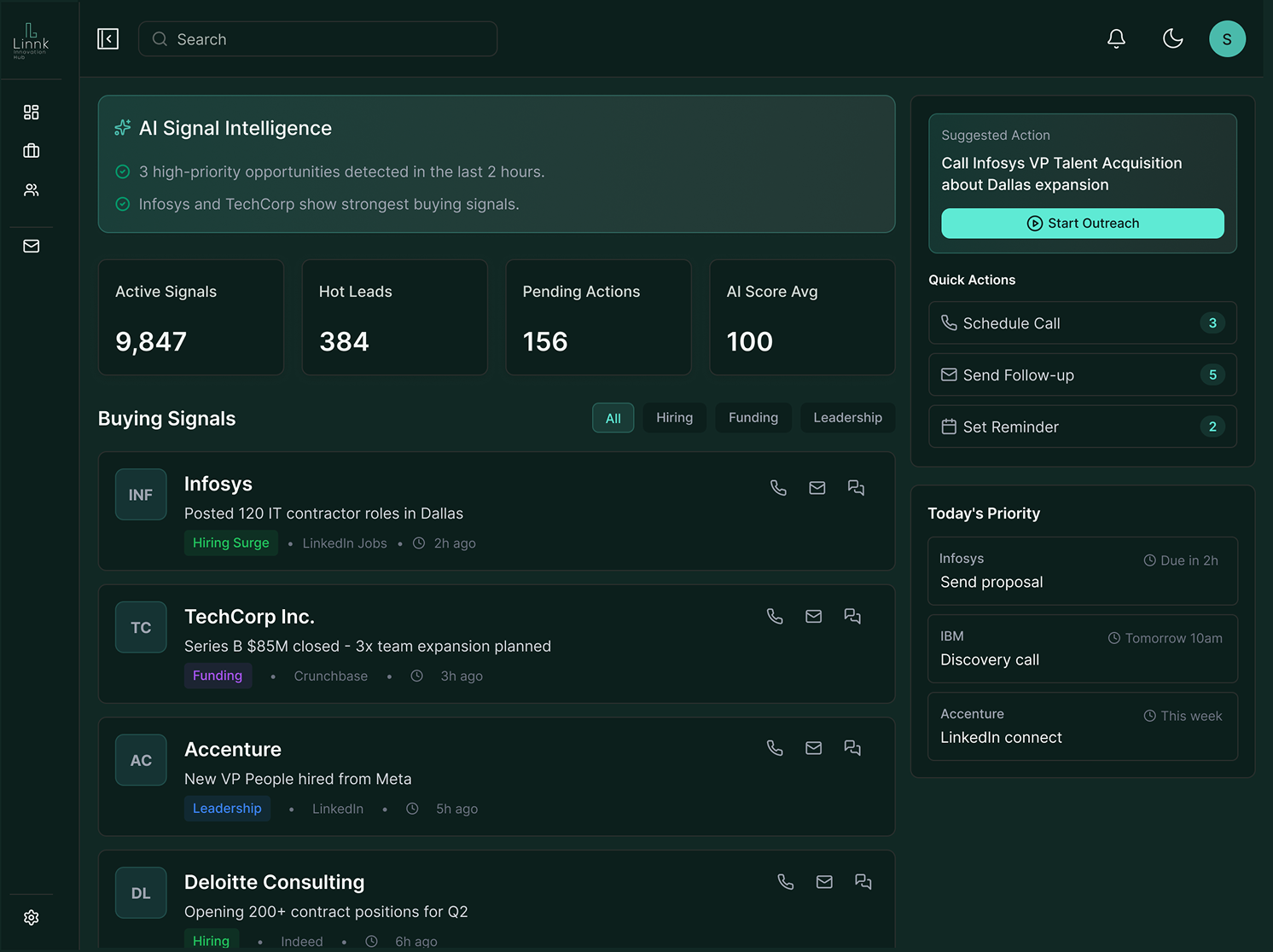Select the Hiring filter tab

pyautogui.click(x=675, y=418)
